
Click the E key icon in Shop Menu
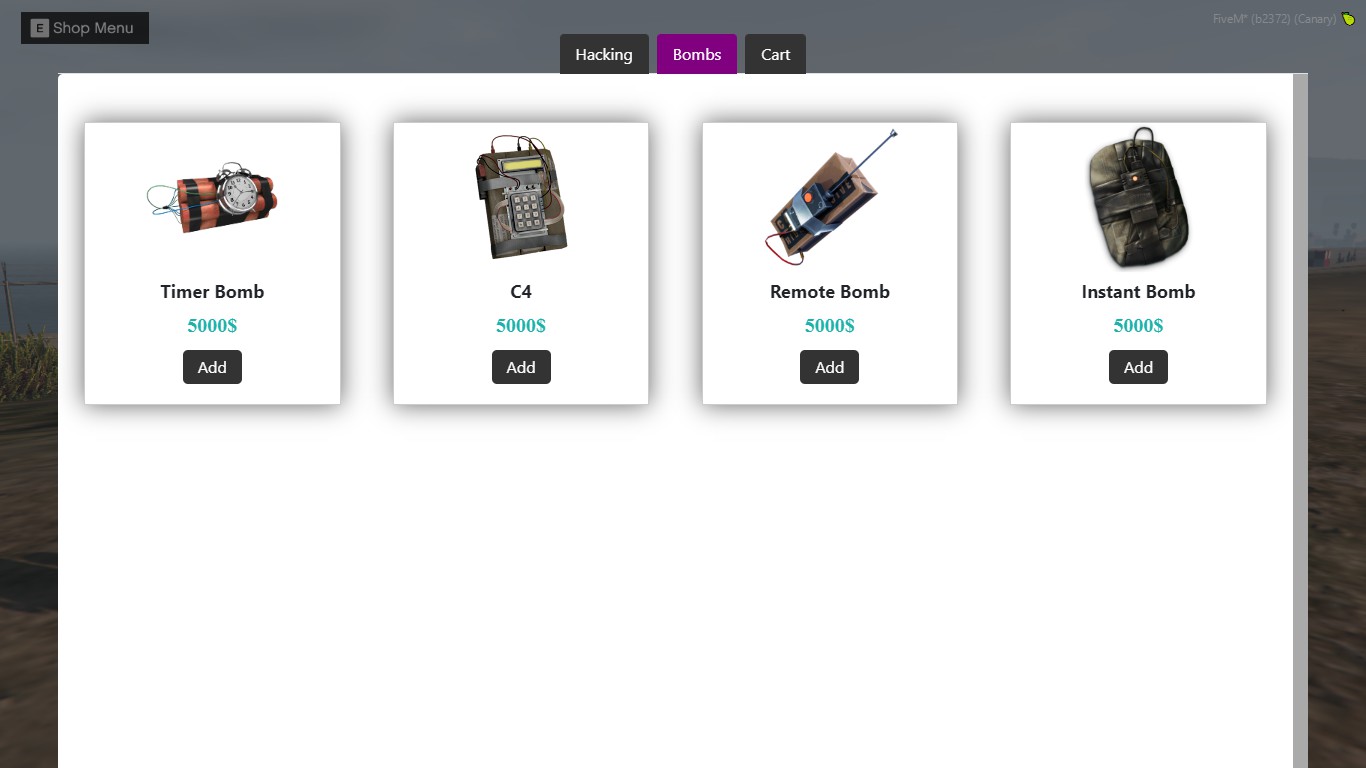(40, 28)
